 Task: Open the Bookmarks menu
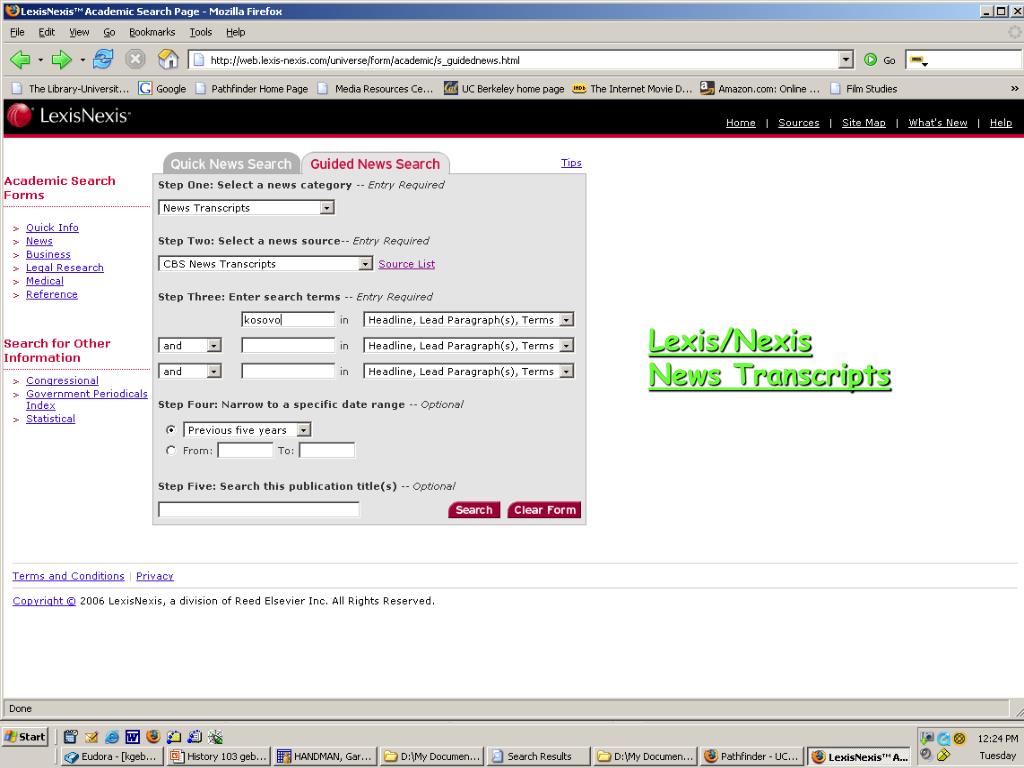(x=152, y=32)
